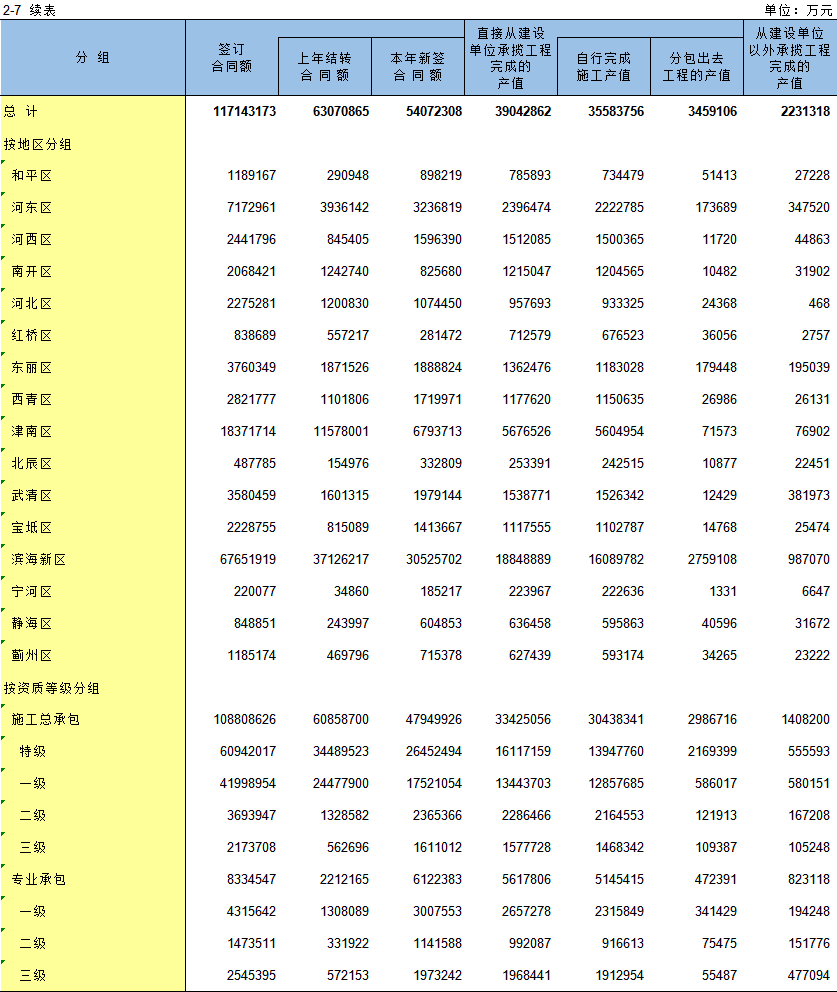Select the 蓟州区 row label

pyautogui.click(x=32, y=655)
